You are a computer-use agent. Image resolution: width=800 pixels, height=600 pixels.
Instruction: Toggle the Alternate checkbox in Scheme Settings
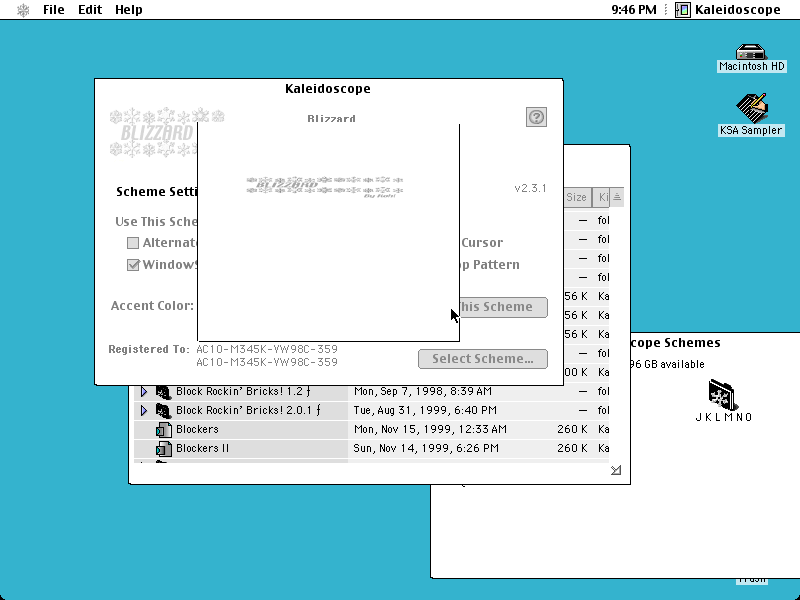[x=133, y=243]
